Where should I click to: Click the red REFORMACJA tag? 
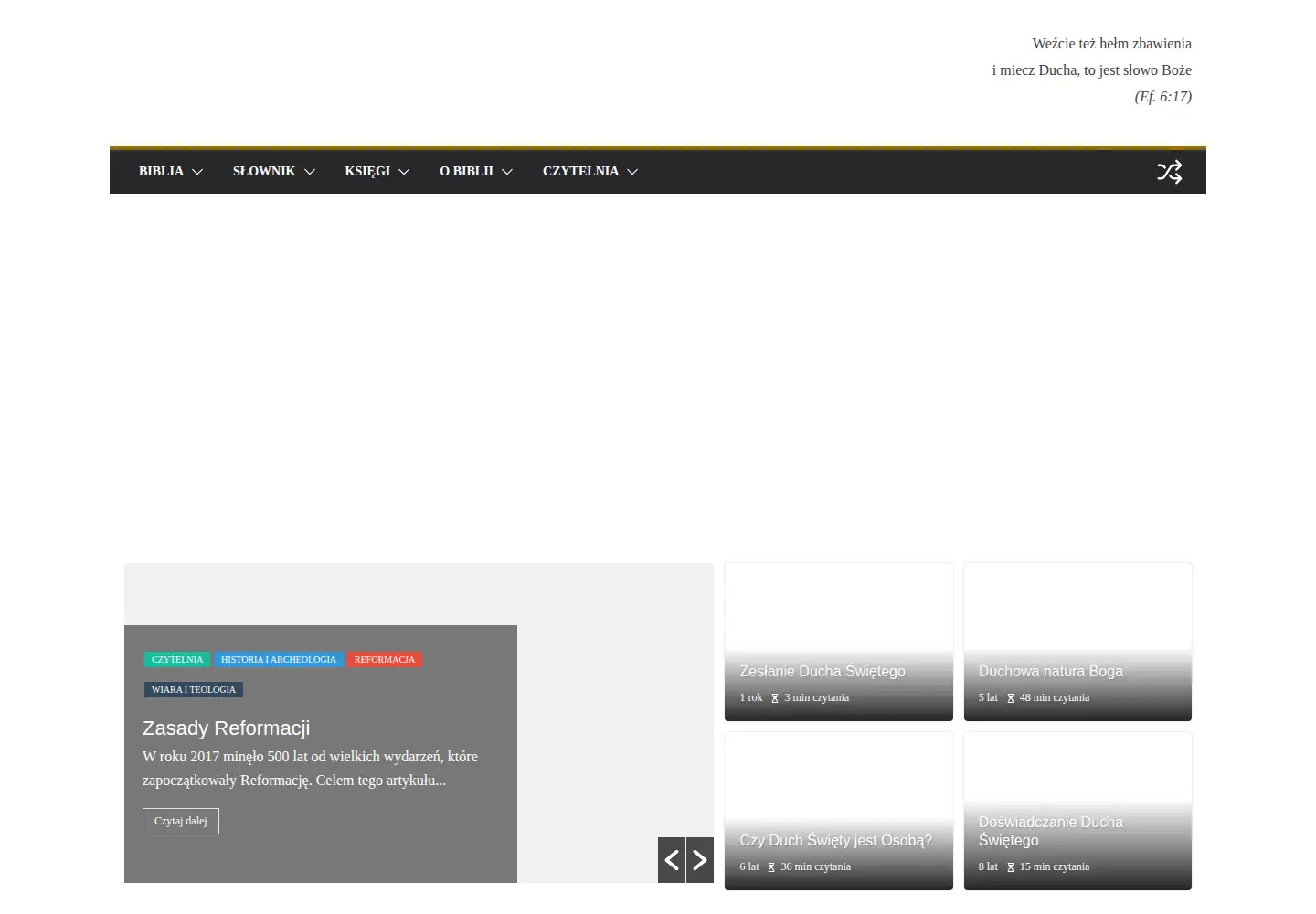385,659
